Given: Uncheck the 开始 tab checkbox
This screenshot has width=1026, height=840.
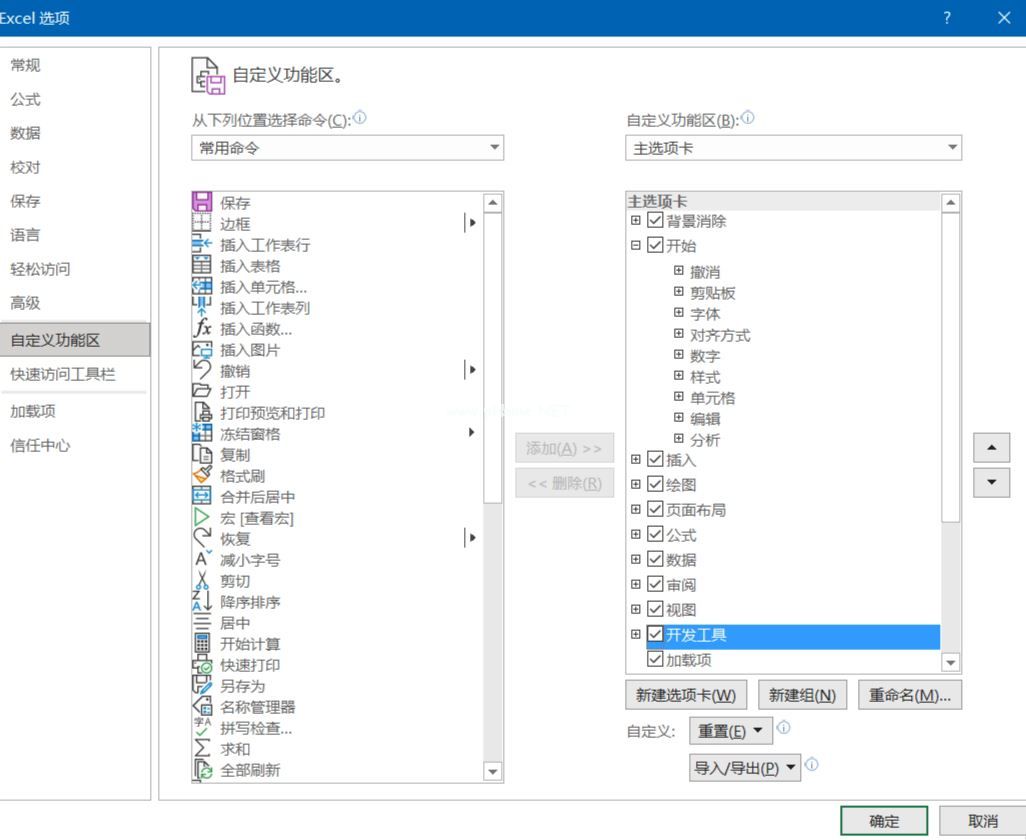Looking at the screenshot, I should pos(655,245).
